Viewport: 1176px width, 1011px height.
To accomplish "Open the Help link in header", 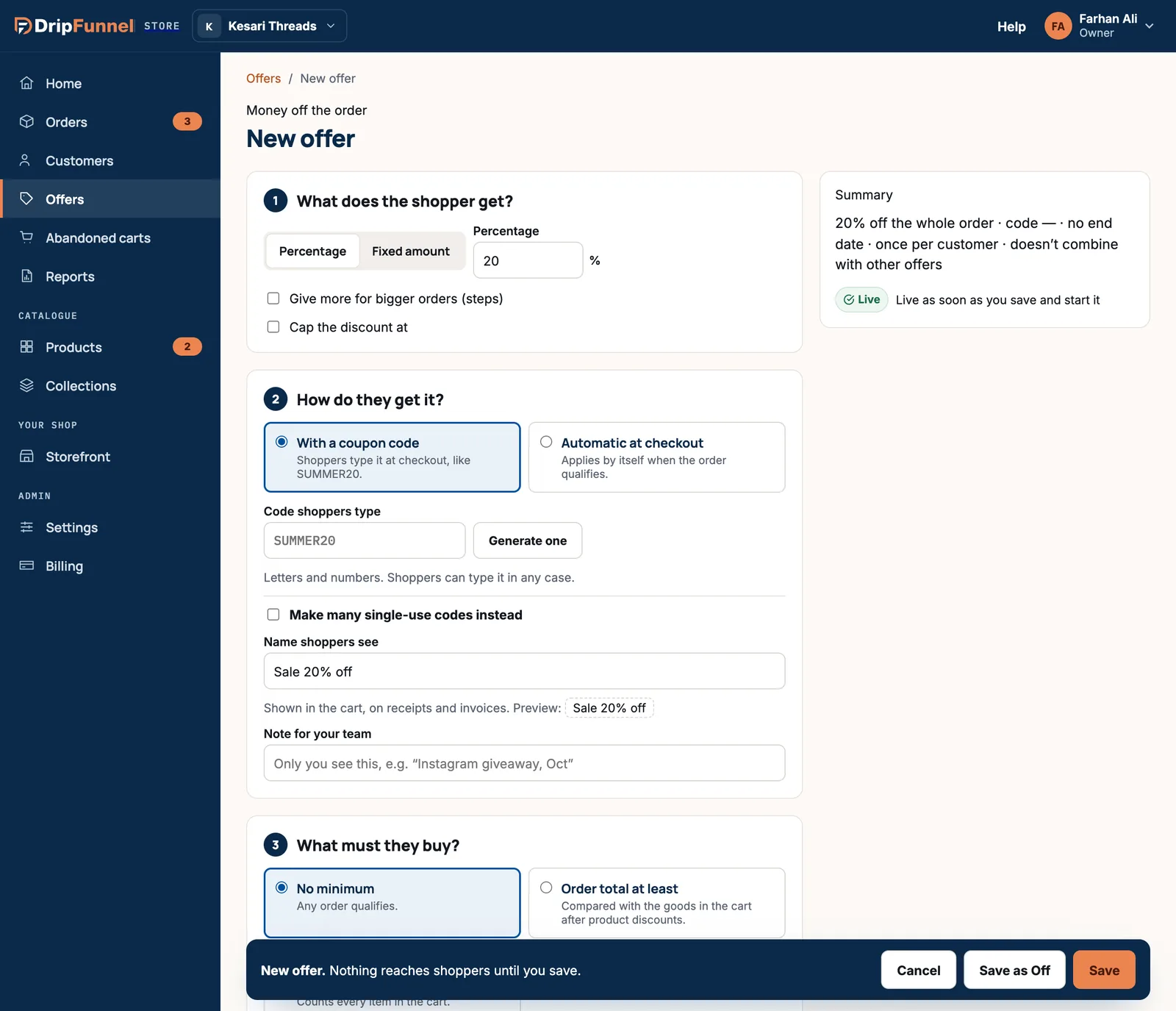I will (1011, 26).
